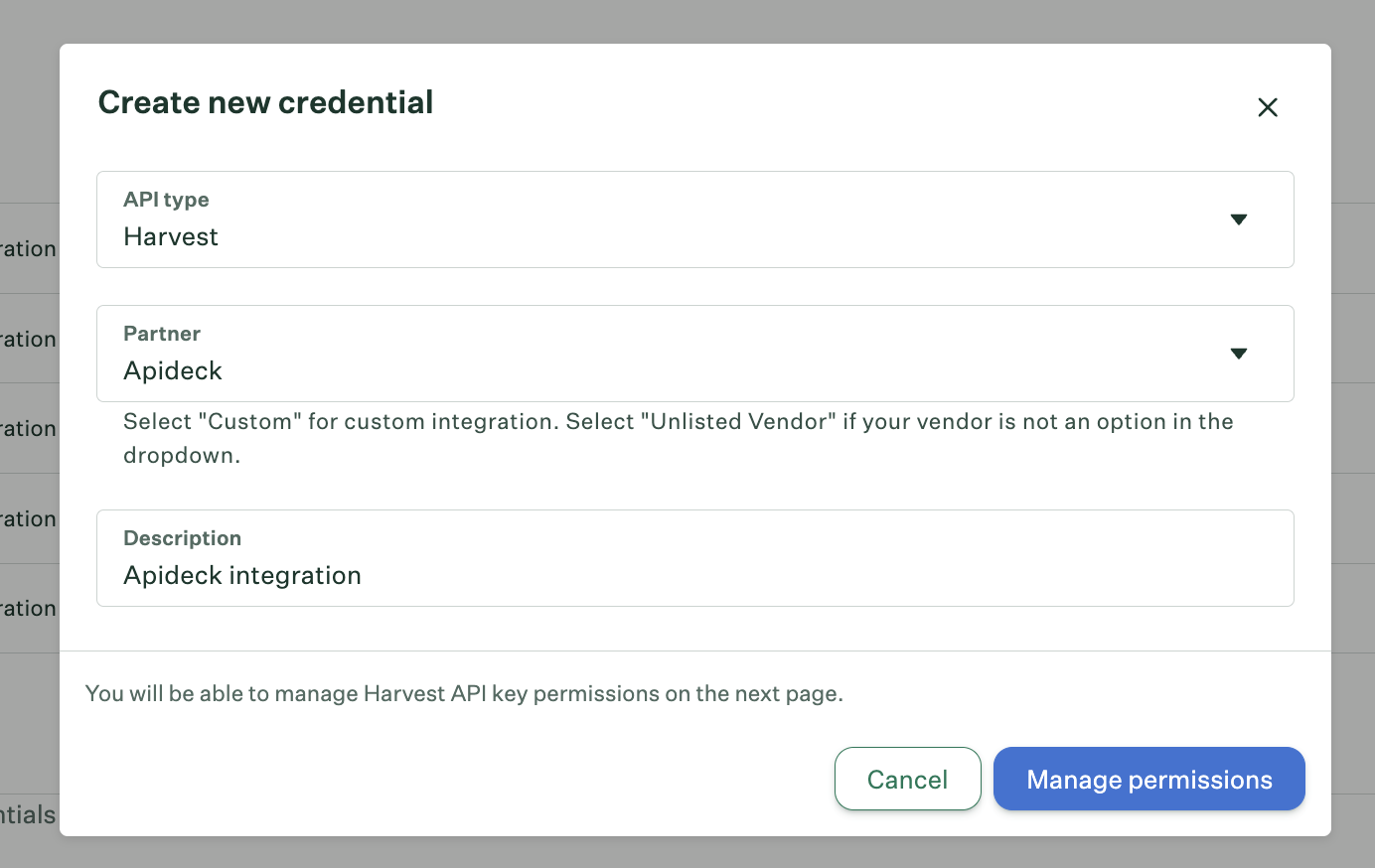
Task: Click the "Create new credential" dialog title
Action: (x=265, y=102)
